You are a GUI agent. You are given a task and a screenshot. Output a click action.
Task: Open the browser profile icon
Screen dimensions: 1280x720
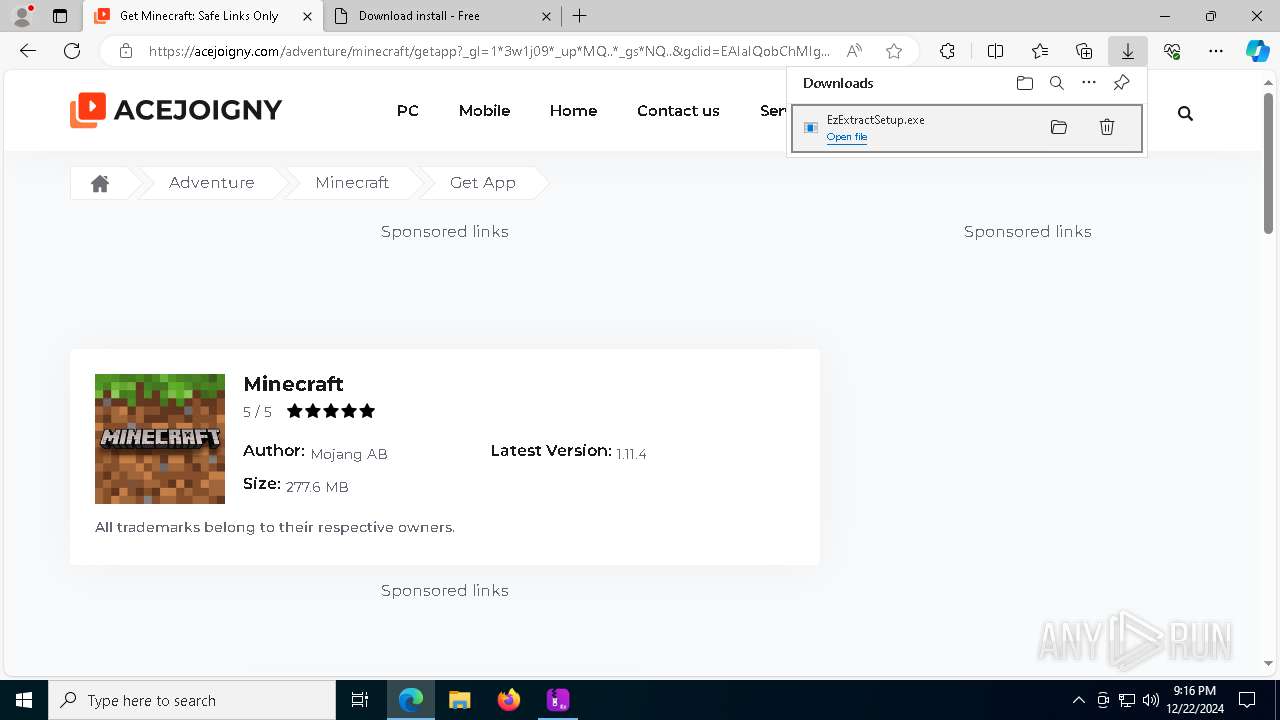pyautogui.click(x=22, y=16)
